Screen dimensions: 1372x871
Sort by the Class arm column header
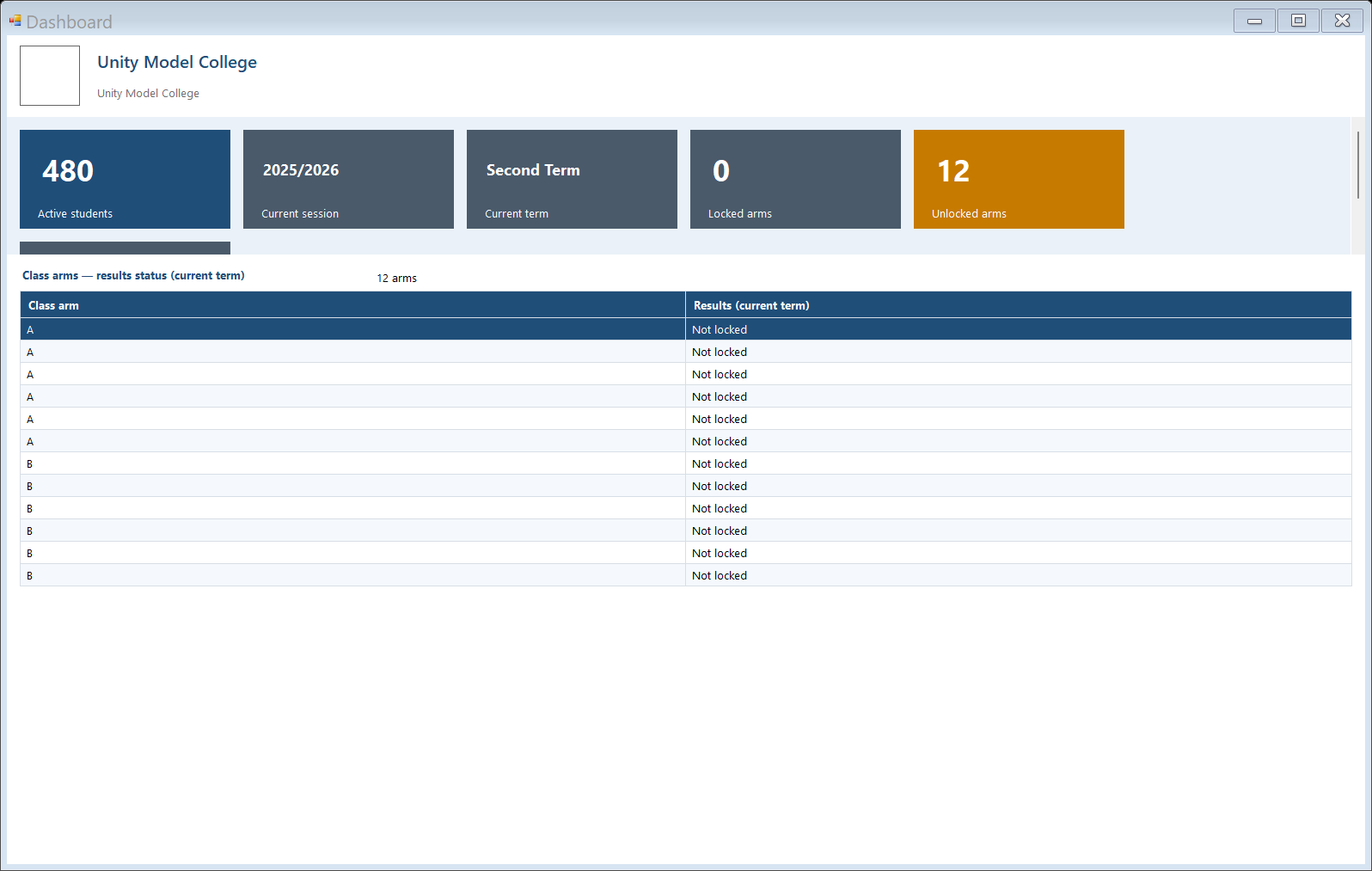click(x=352, y=305)
